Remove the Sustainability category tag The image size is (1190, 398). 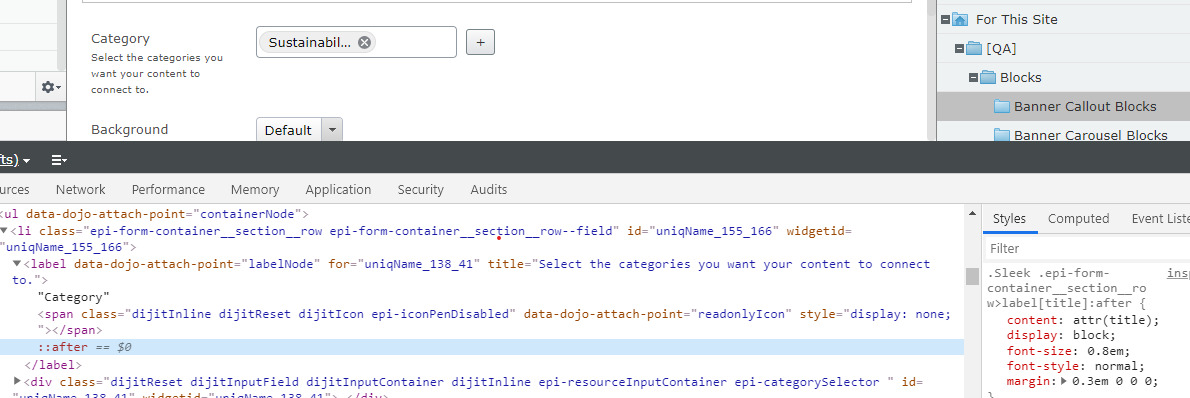tap(364, 43)
